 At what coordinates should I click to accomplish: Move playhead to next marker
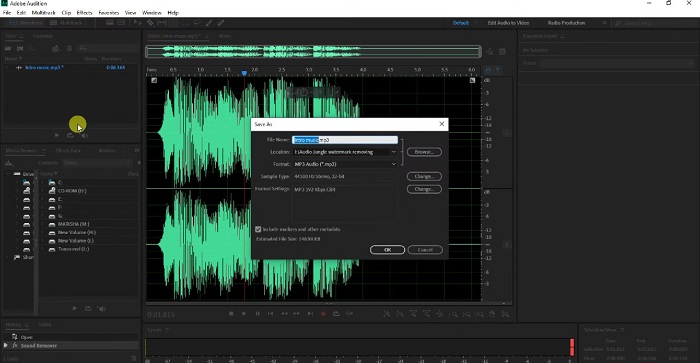[310, 314]
